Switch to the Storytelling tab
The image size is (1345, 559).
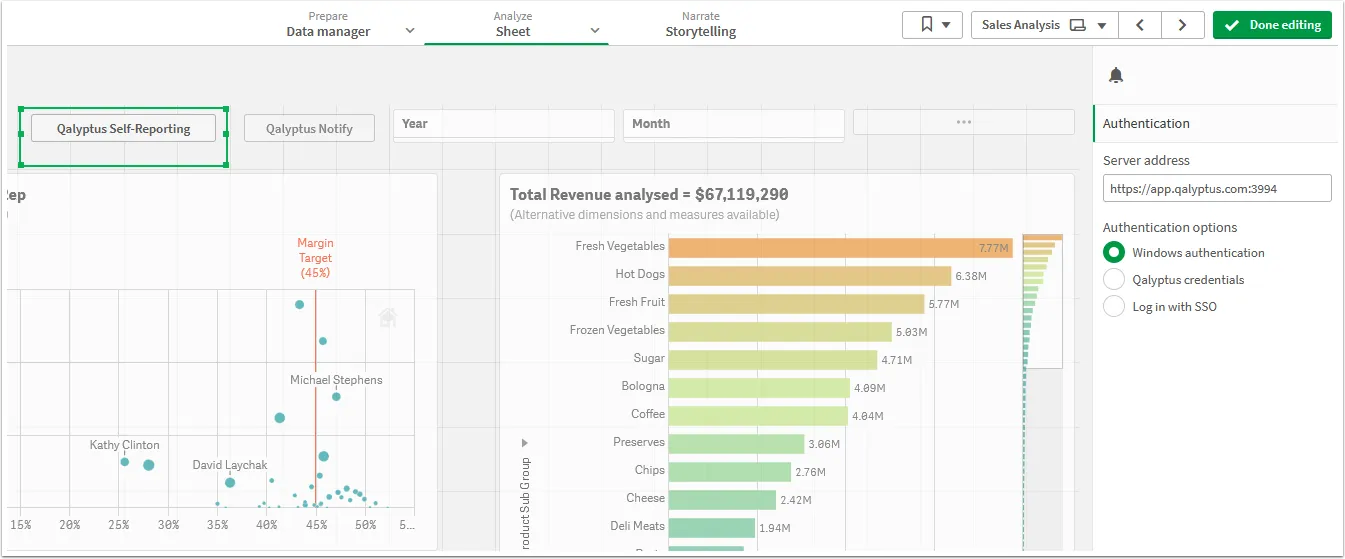[700, 24]
